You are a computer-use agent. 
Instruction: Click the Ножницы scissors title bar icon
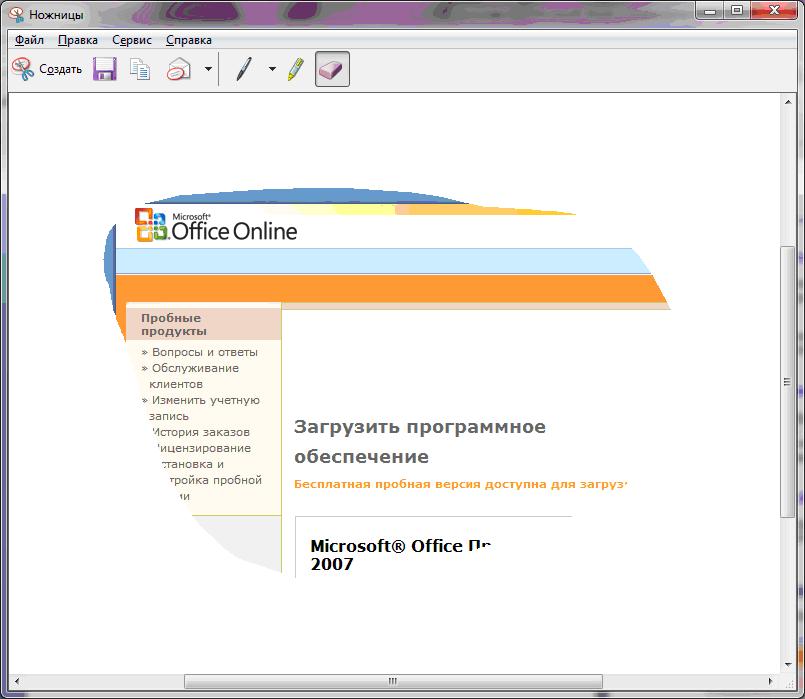17,14
